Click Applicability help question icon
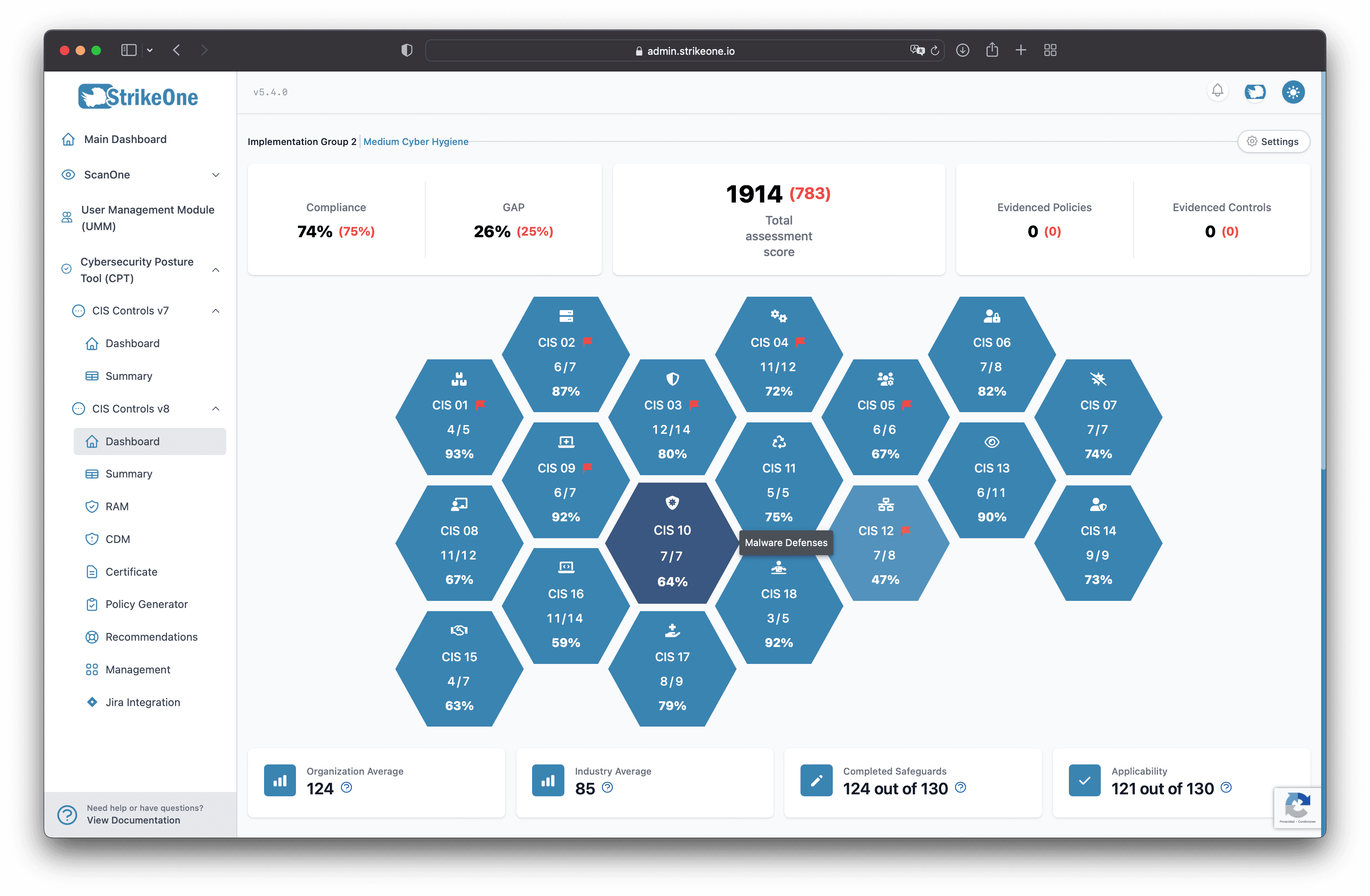1370x896 pixels. coord(1226,787)
